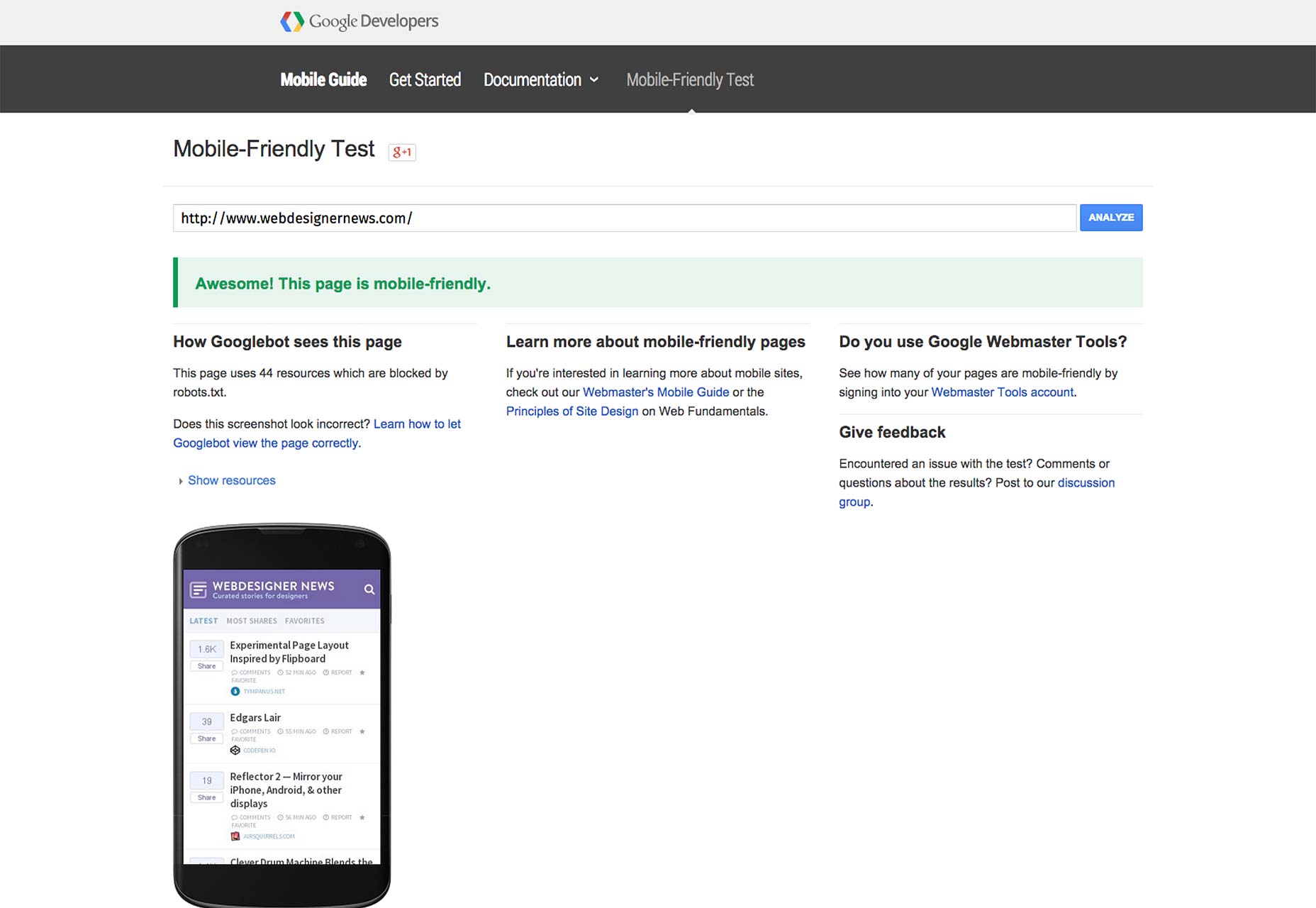
Task: Click REPORT under Reflector 2 story
Action: 338,817
